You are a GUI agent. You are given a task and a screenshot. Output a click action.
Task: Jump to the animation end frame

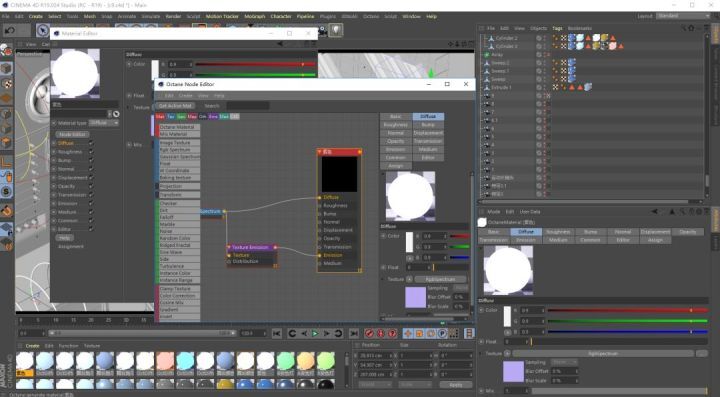(x=354, y=334)
